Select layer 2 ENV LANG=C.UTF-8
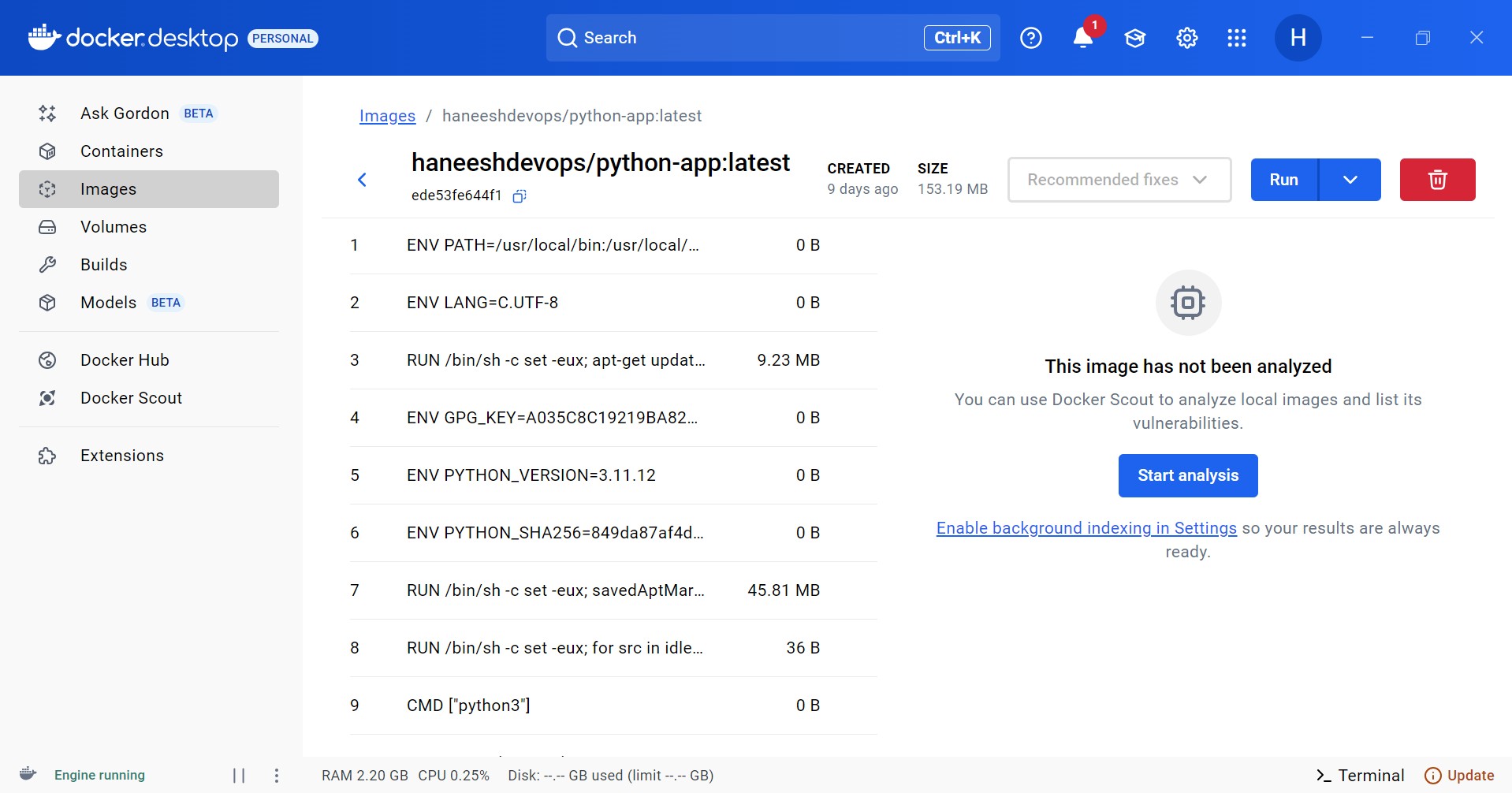This screenshot has width=1512, height=793. (x=613, y=303)
